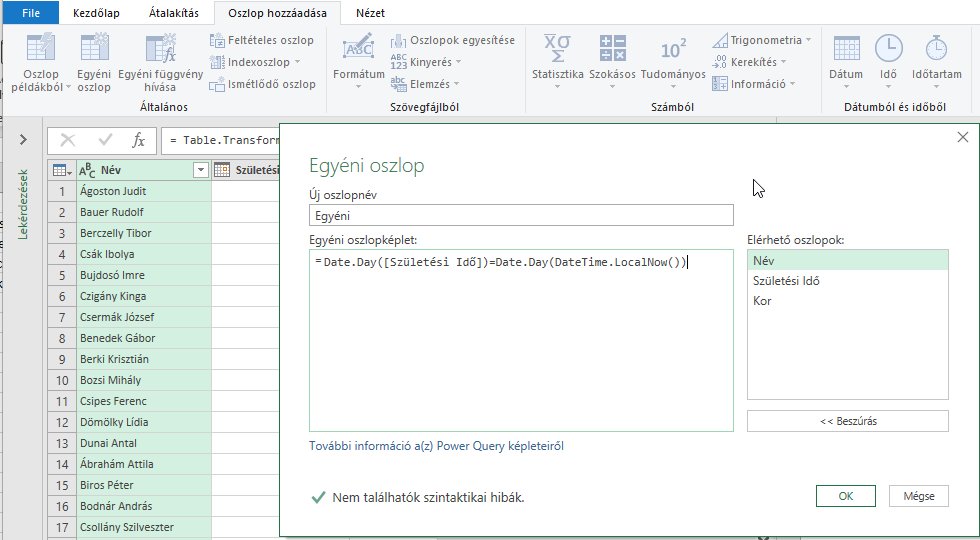
Task: Click the cell Czigány Kinga
Action: point(144,296)
